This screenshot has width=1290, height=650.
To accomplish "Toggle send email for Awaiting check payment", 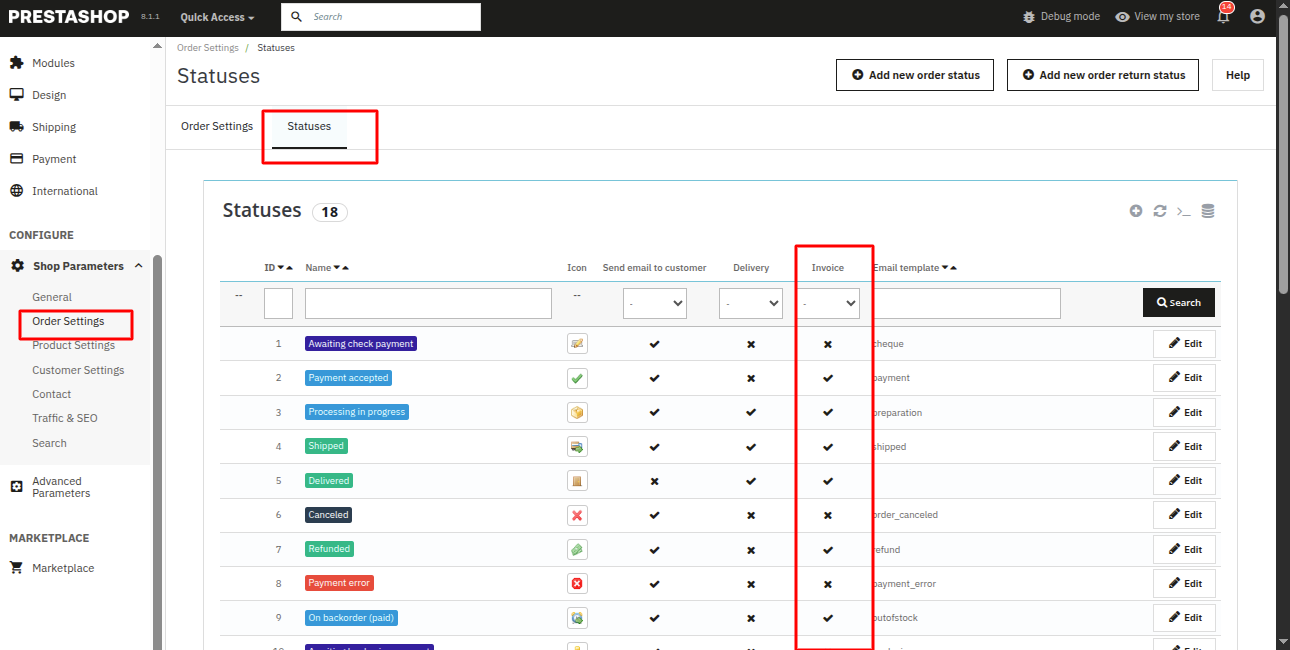I will coord(654,344).
